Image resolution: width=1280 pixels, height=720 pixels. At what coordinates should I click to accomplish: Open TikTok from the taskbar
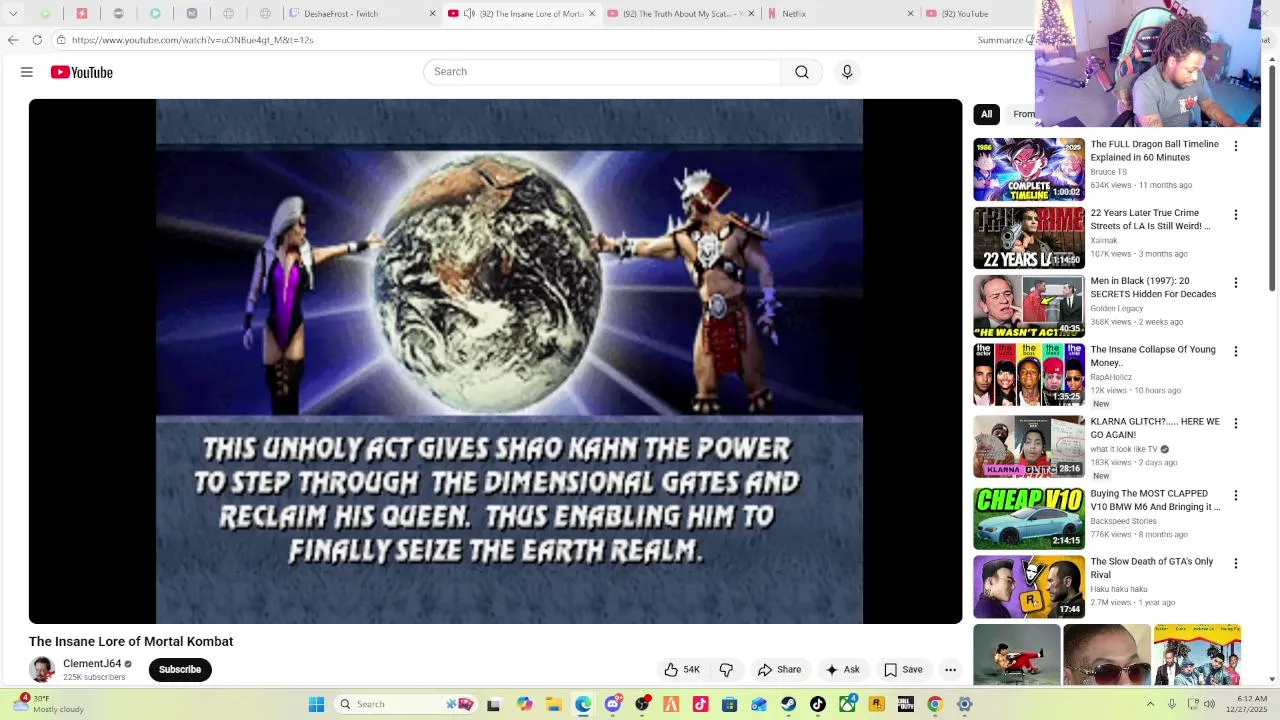coord(818,705)
